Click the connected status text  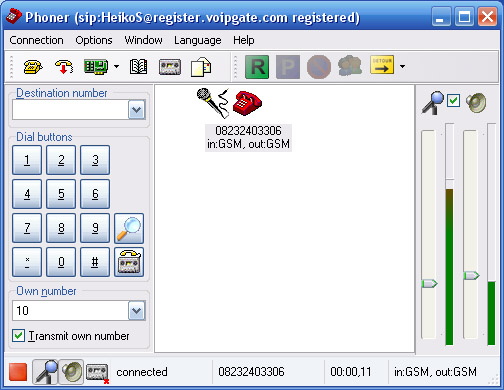tap(142, 372)
